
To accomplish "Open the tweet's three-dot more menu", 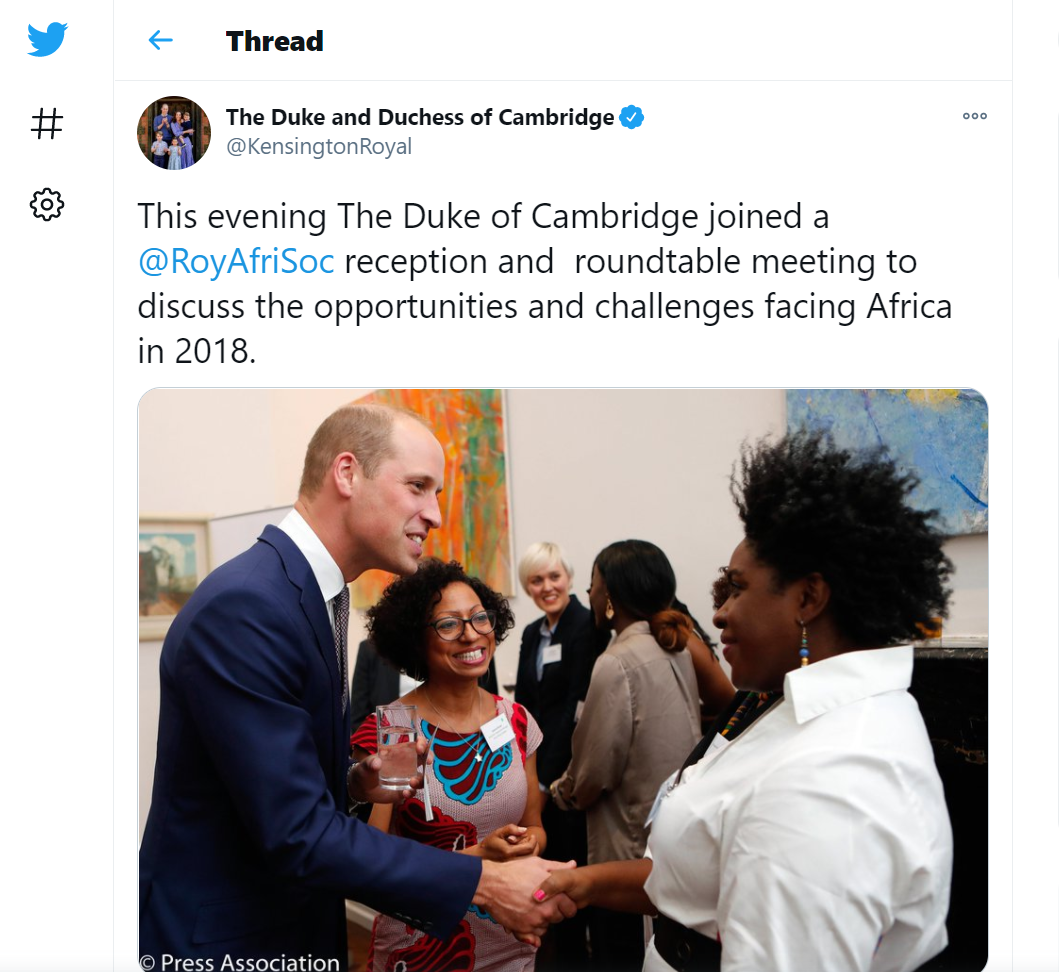I will [x=975, y=116].
